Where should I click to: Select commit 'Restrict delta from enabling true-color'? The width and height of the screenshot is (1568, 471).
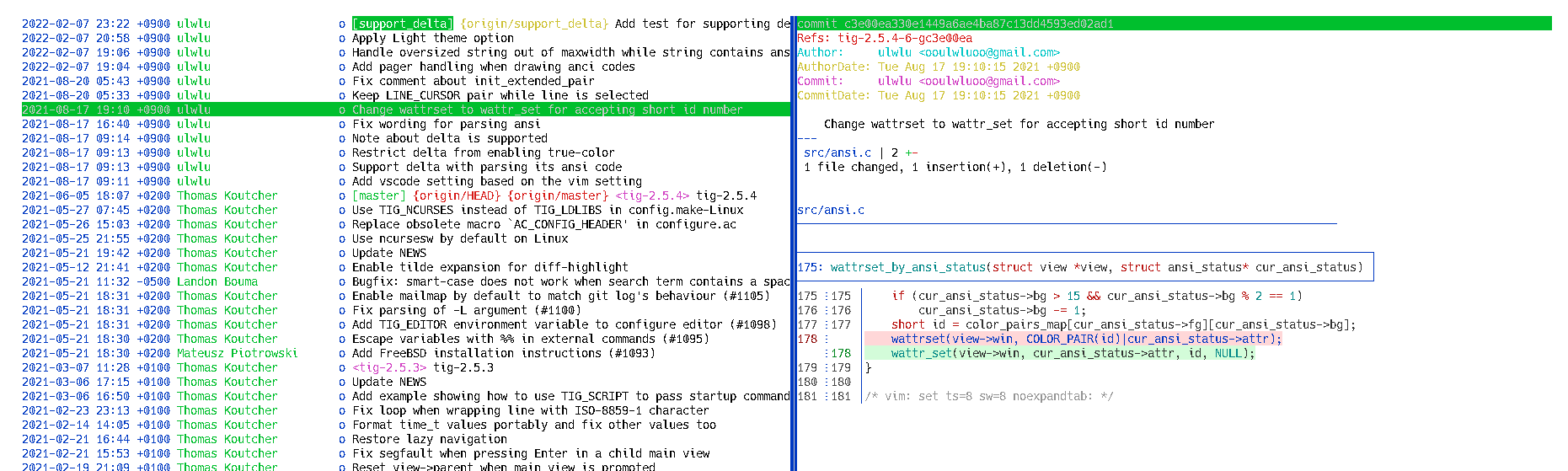[405, 153]
